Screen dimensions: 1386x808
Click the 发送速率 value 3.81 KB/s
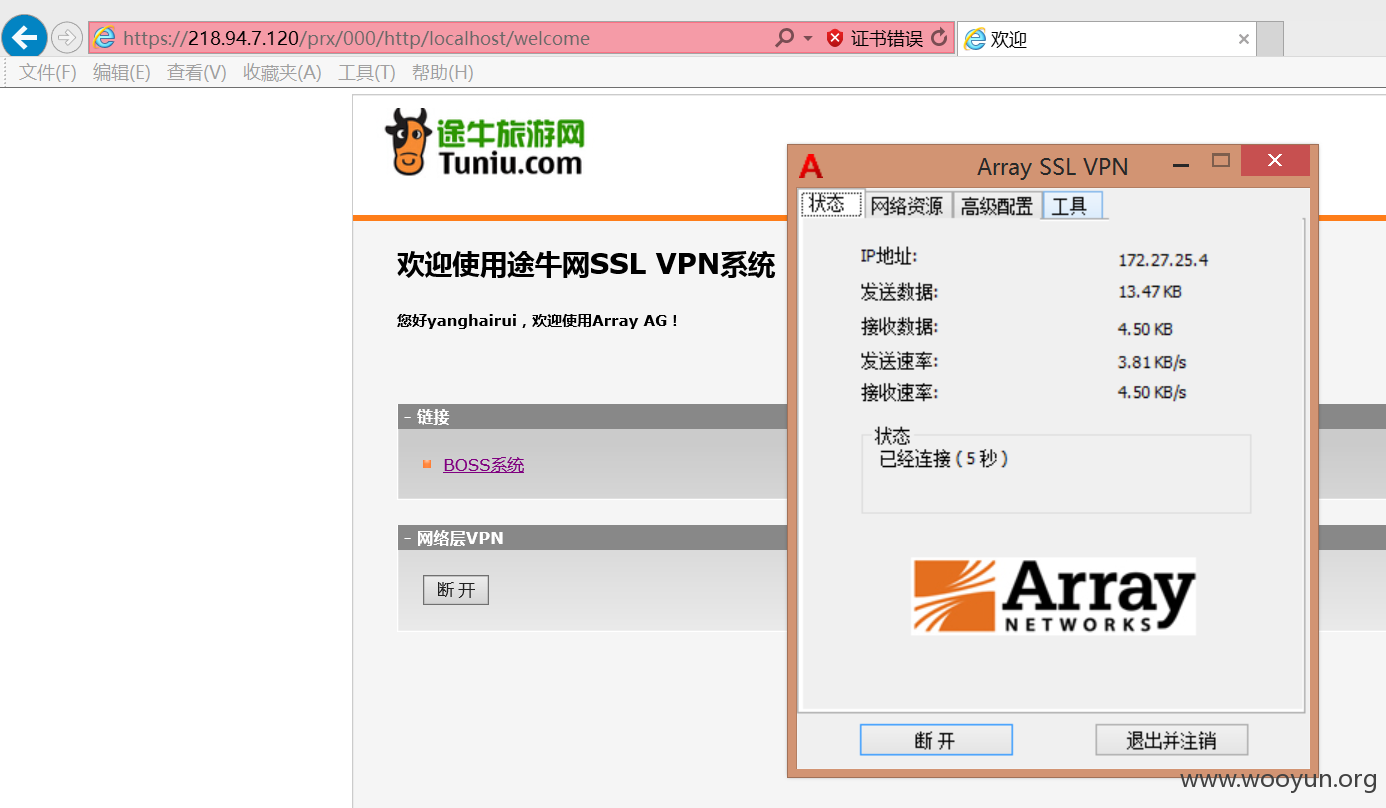(x=1152, y=362)
